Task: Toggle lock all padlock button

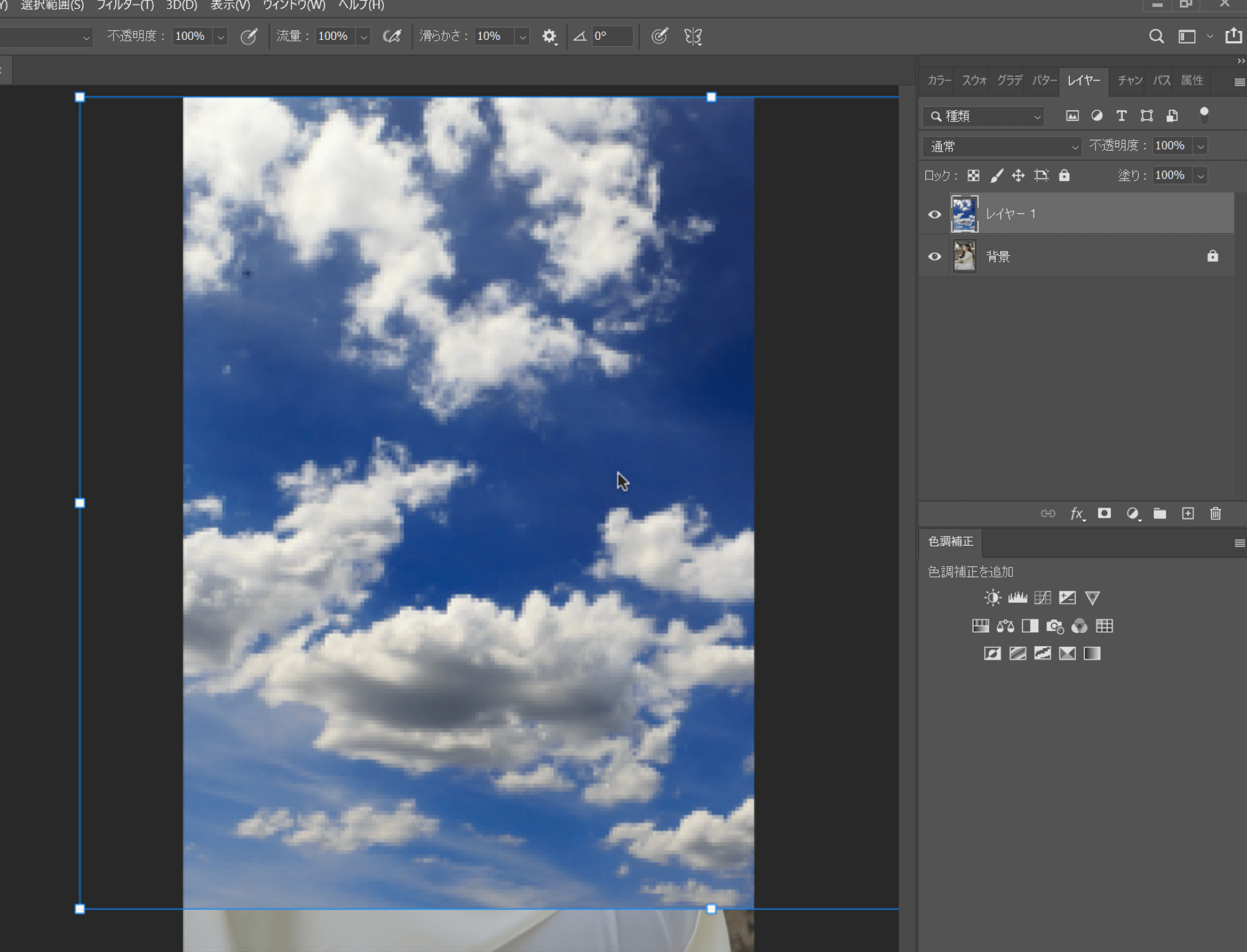Action: tap(1064, 175)
